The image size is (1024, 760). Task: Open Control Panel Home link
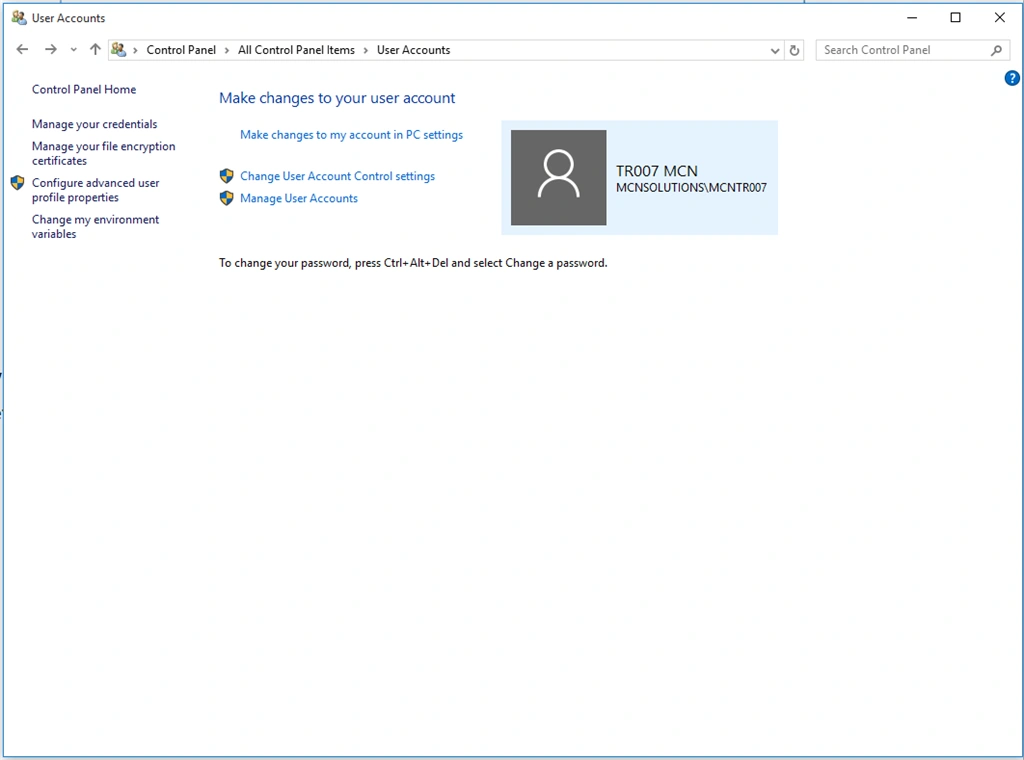tap(84, 89)
